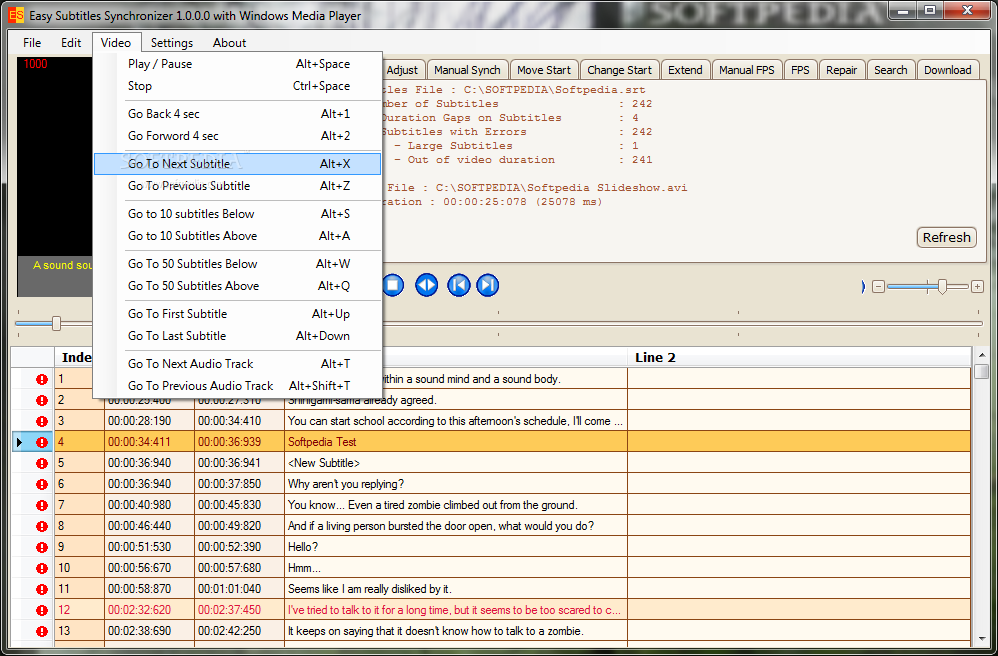Screen dimensions: 998x656
Task: Select Go To 50 Subtitles Below
Action: [x=237, y=263]
